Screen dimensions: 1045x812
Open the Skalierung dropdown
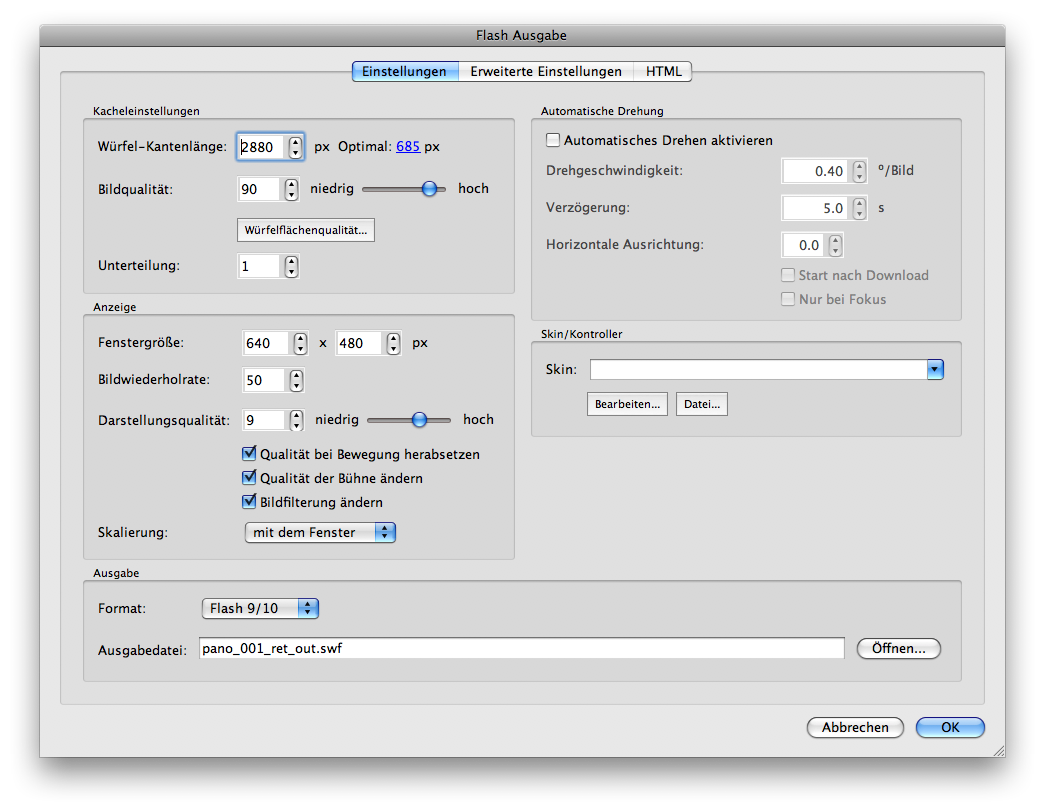pyautogui.click(x=320, y=533)
